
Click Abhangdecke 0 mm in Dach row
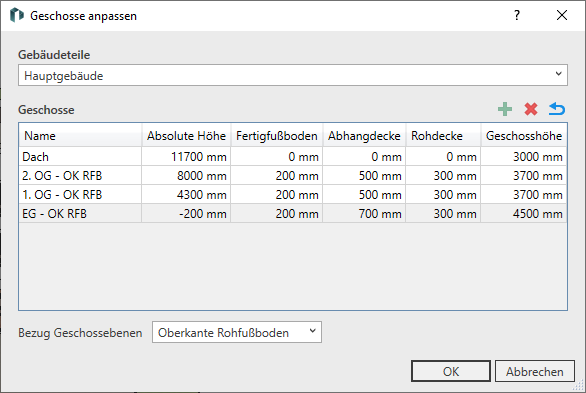(x=364, y=157)
